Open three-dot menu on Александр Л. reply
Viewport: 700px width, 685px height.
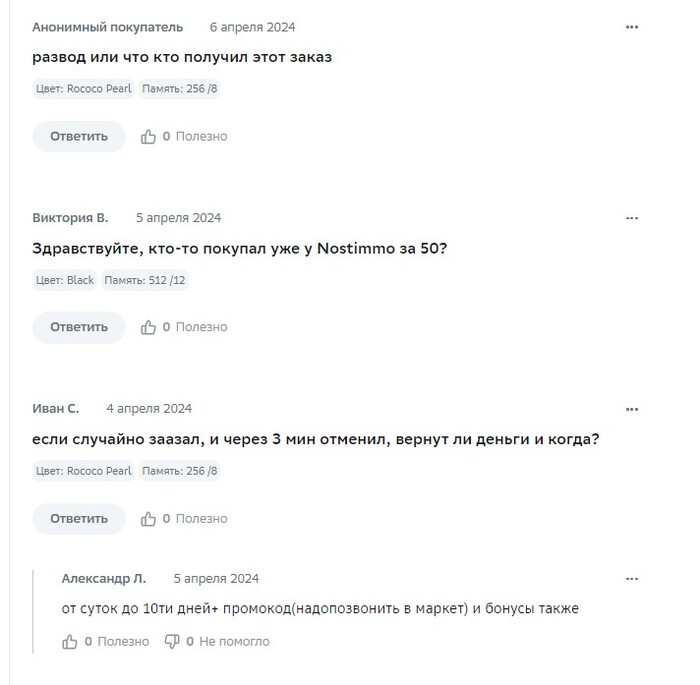(632, 579)
